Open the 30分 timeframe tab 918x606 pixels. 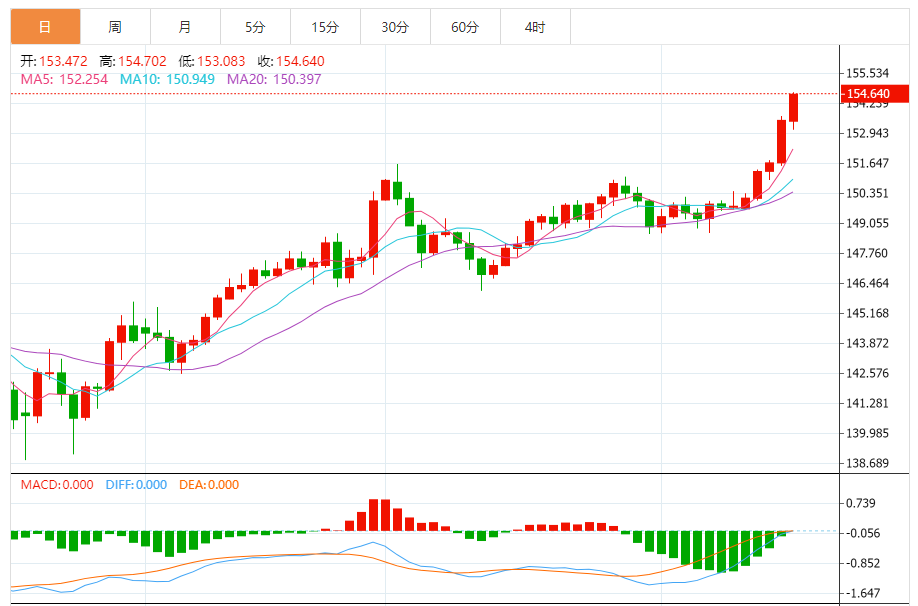(x=396, y=27)
